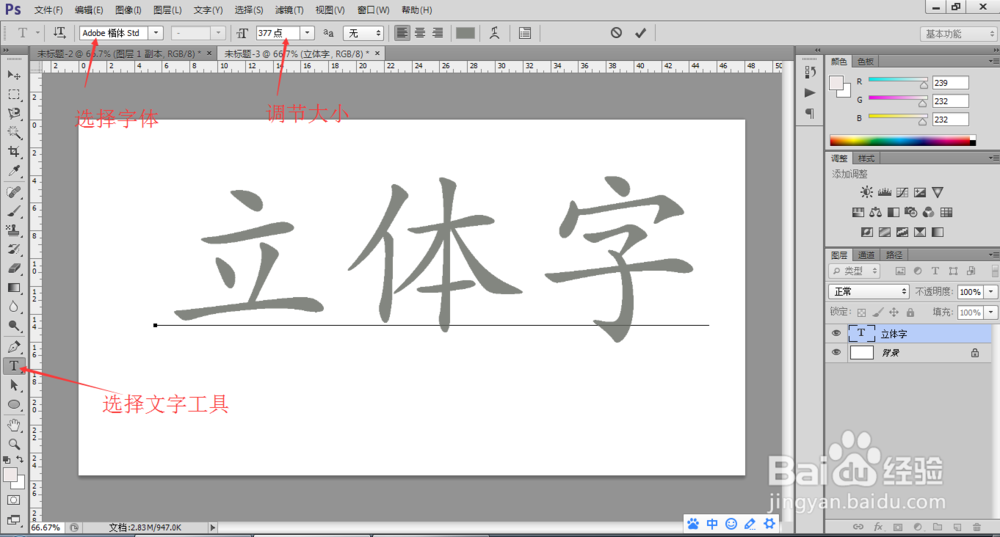Delete layer using trash icon
Screen dimensions: 1000x537
(976, 527)
